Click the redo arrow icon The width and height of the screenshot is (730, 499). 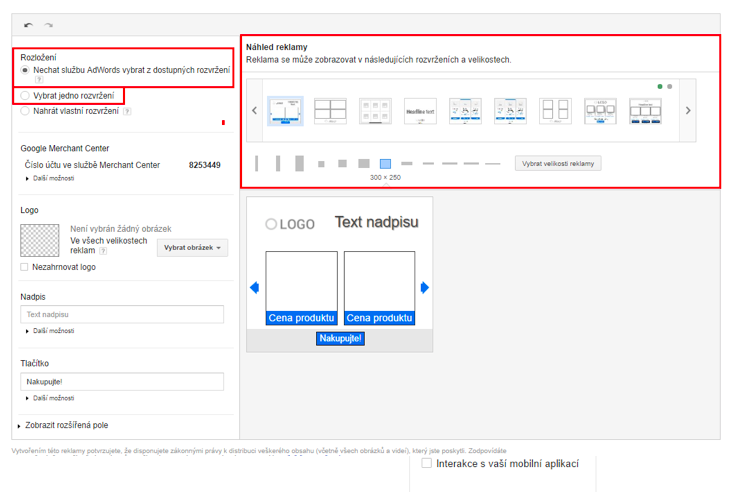[48, 25]
